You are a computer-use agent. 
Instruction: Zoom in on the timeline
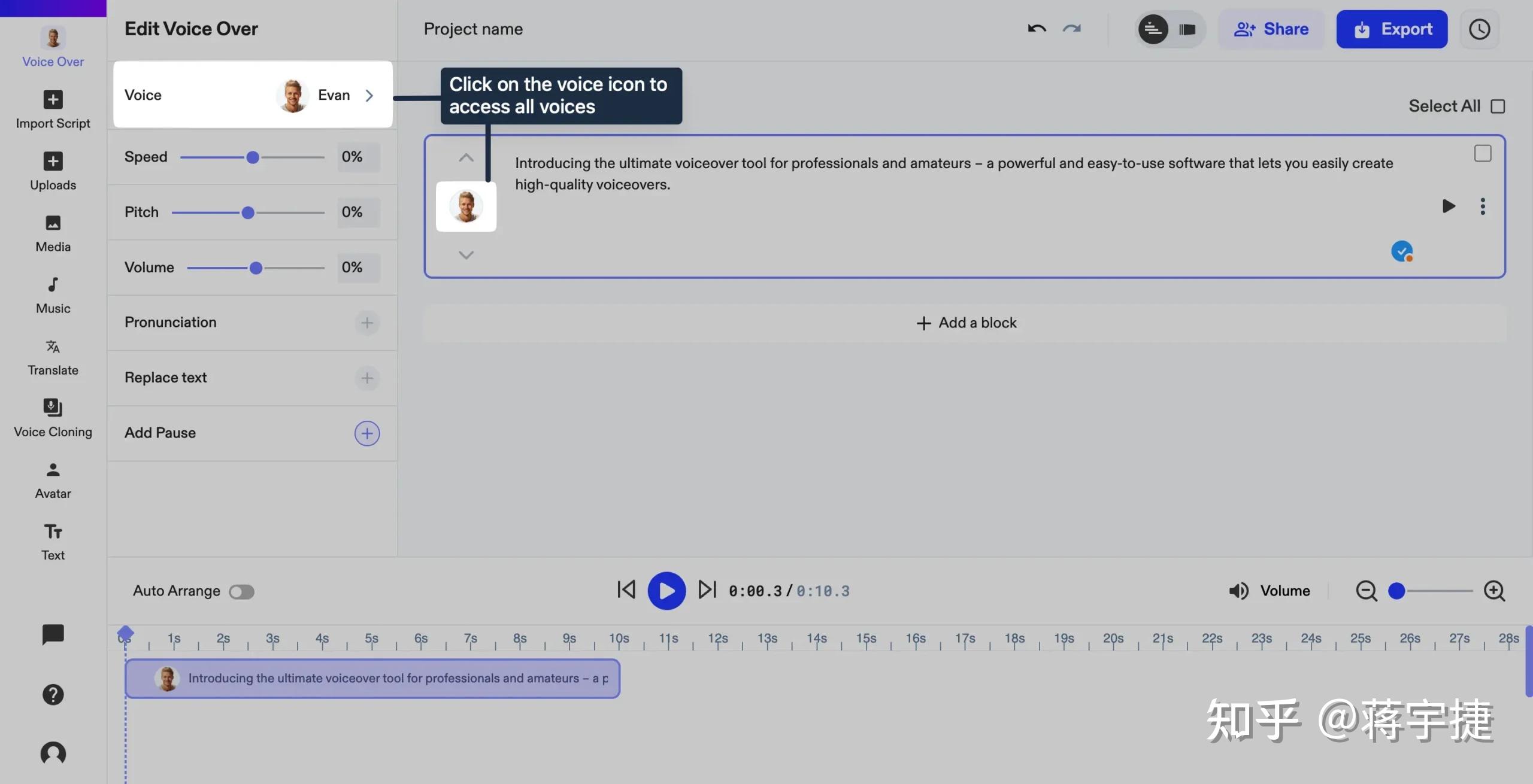1494,591
